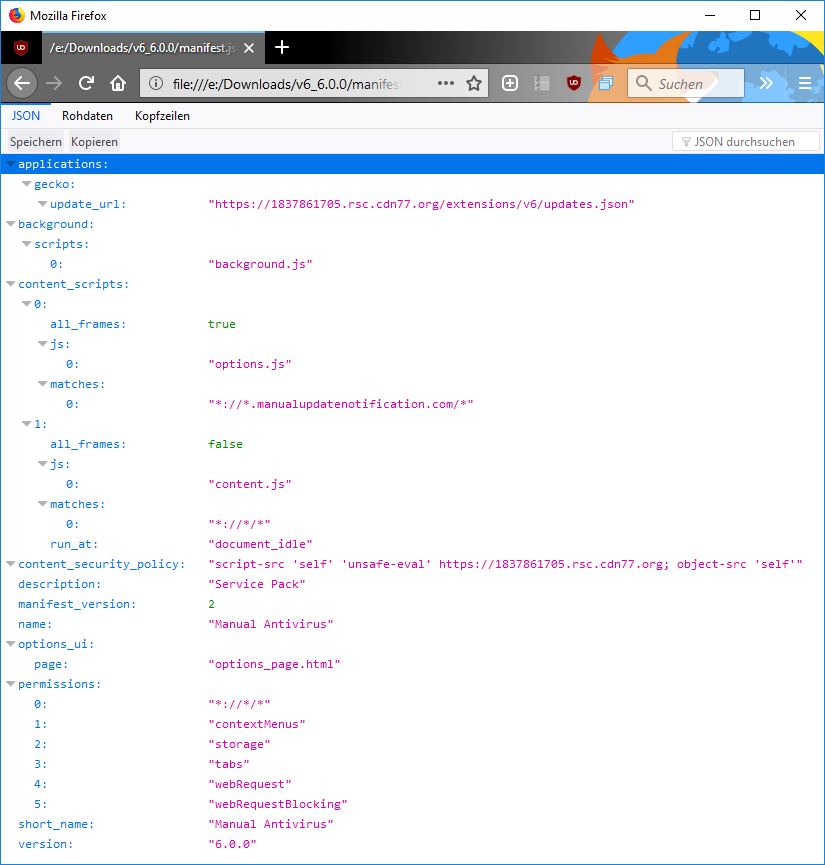825x865 pixels.
Task: Go to the Firefox home page
Action: coord(118,83)
